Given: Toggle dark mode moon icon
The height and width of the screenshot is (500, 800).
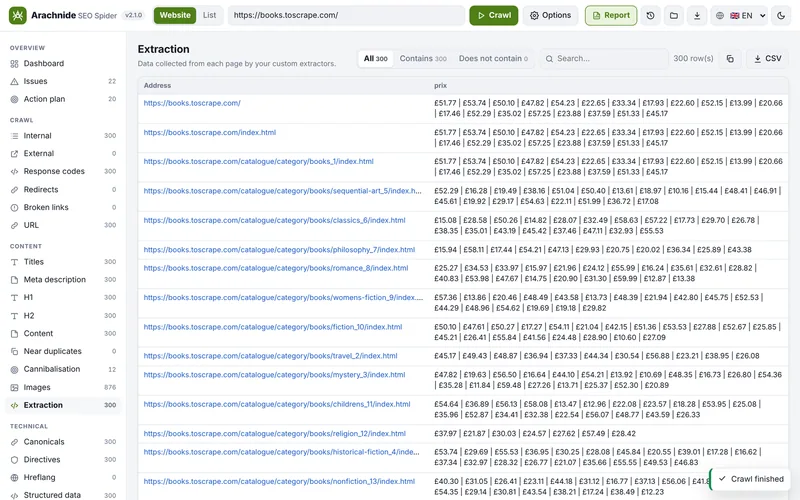Looking at the screenshot, I should pyautogui.click(x=781, y=15).
